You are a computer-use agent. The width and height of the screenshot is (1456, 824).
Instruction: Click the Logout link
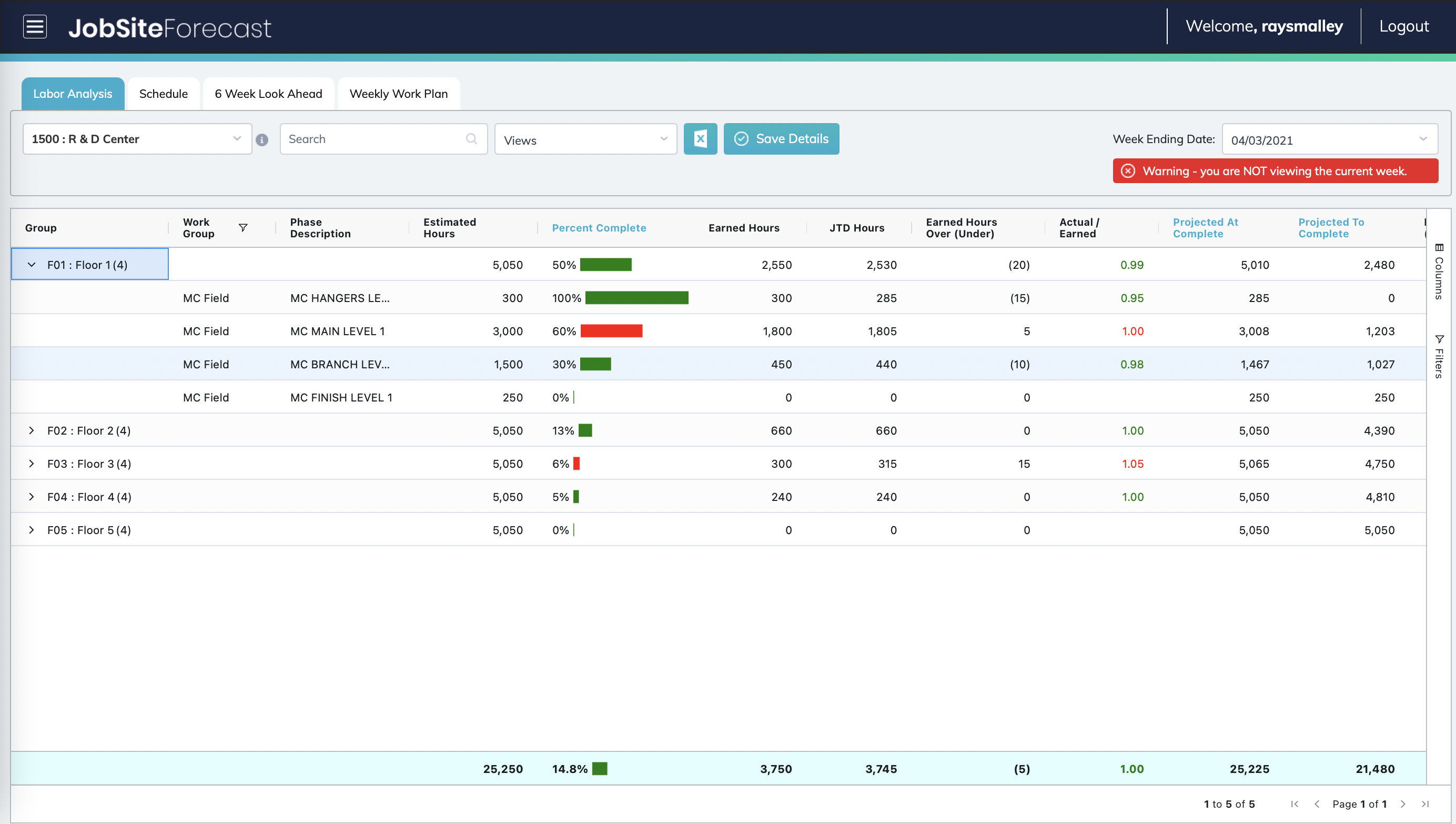[x=1403, y=26]
